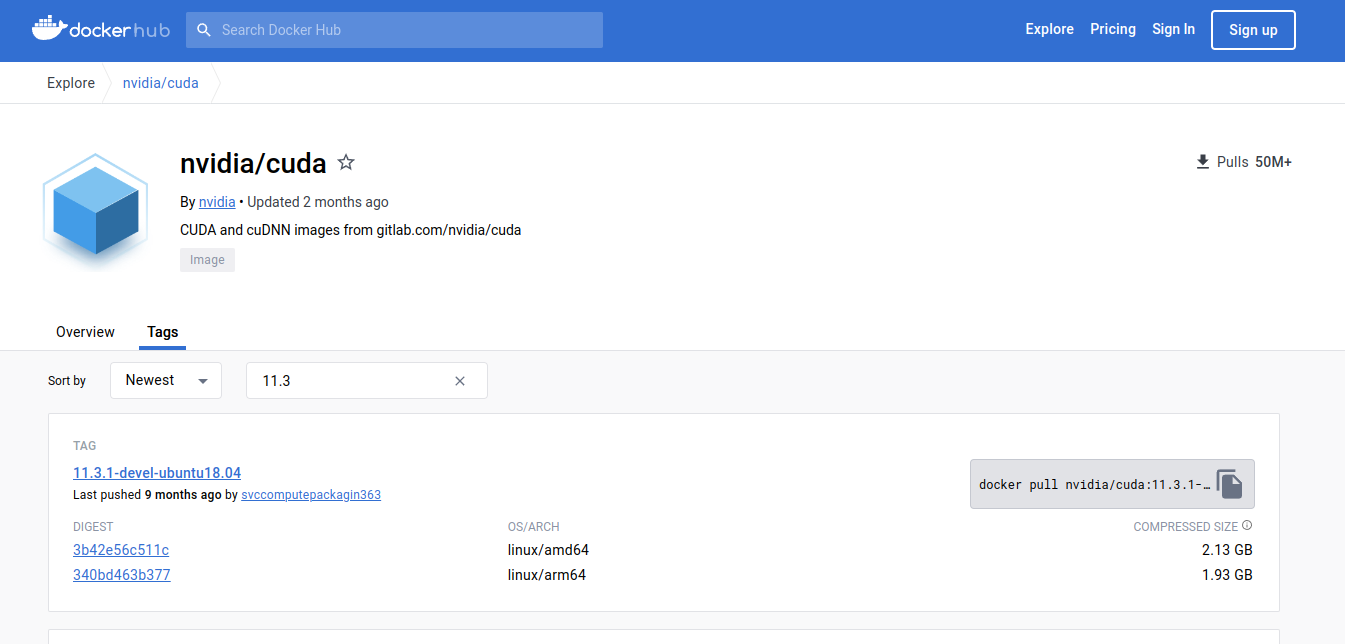Select the Tags tab
This screenshot has height=644, width=1345.
pyautogui.click(x=163, y=332)
